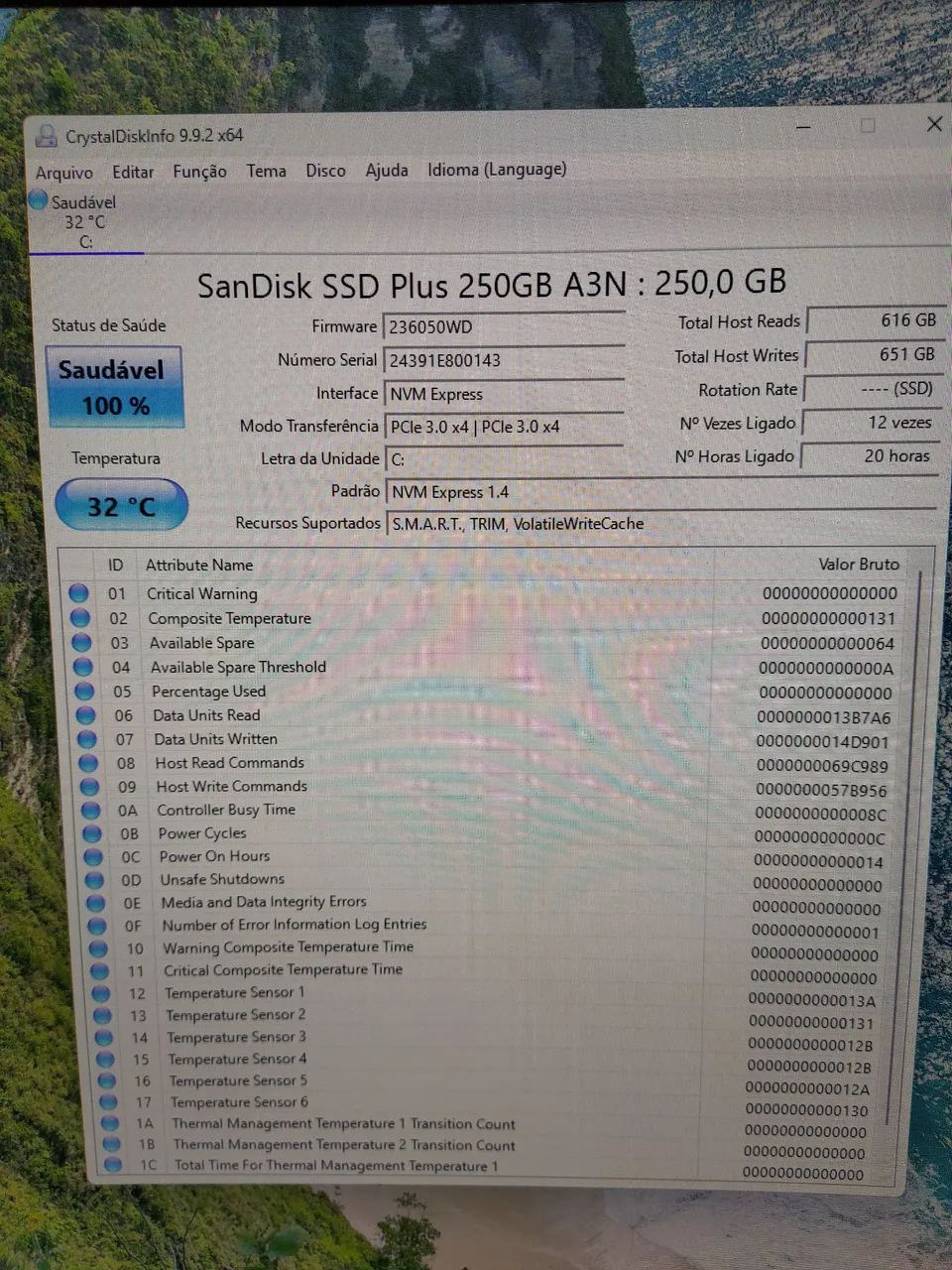Viewport: 952px width, 1270px height.
Task: Click the status icon for Unsafe Shutdowns
Action: click(x=94, y=880)
